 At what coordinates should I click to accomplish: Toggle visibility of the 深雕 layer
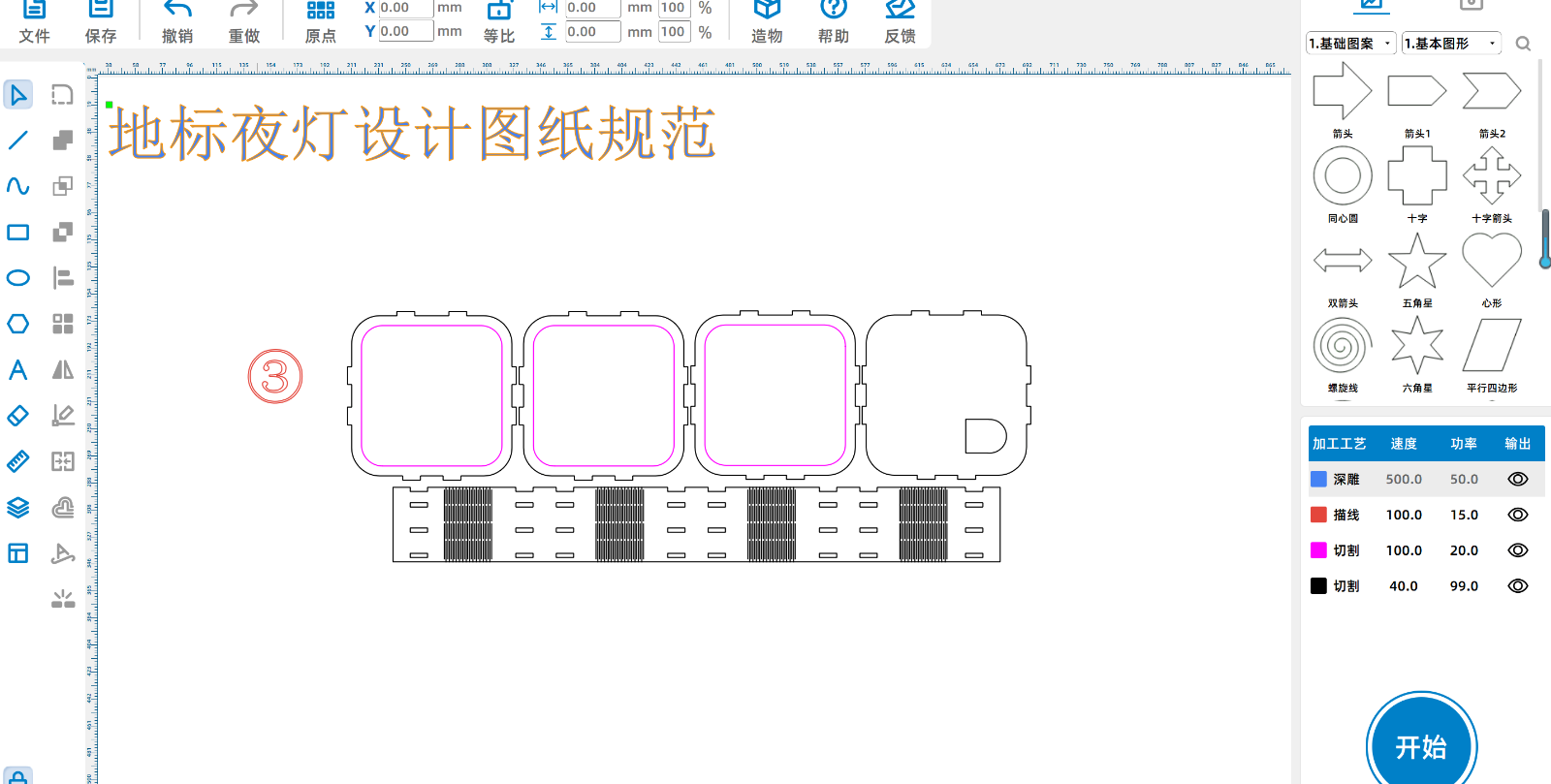(1518, 479)
